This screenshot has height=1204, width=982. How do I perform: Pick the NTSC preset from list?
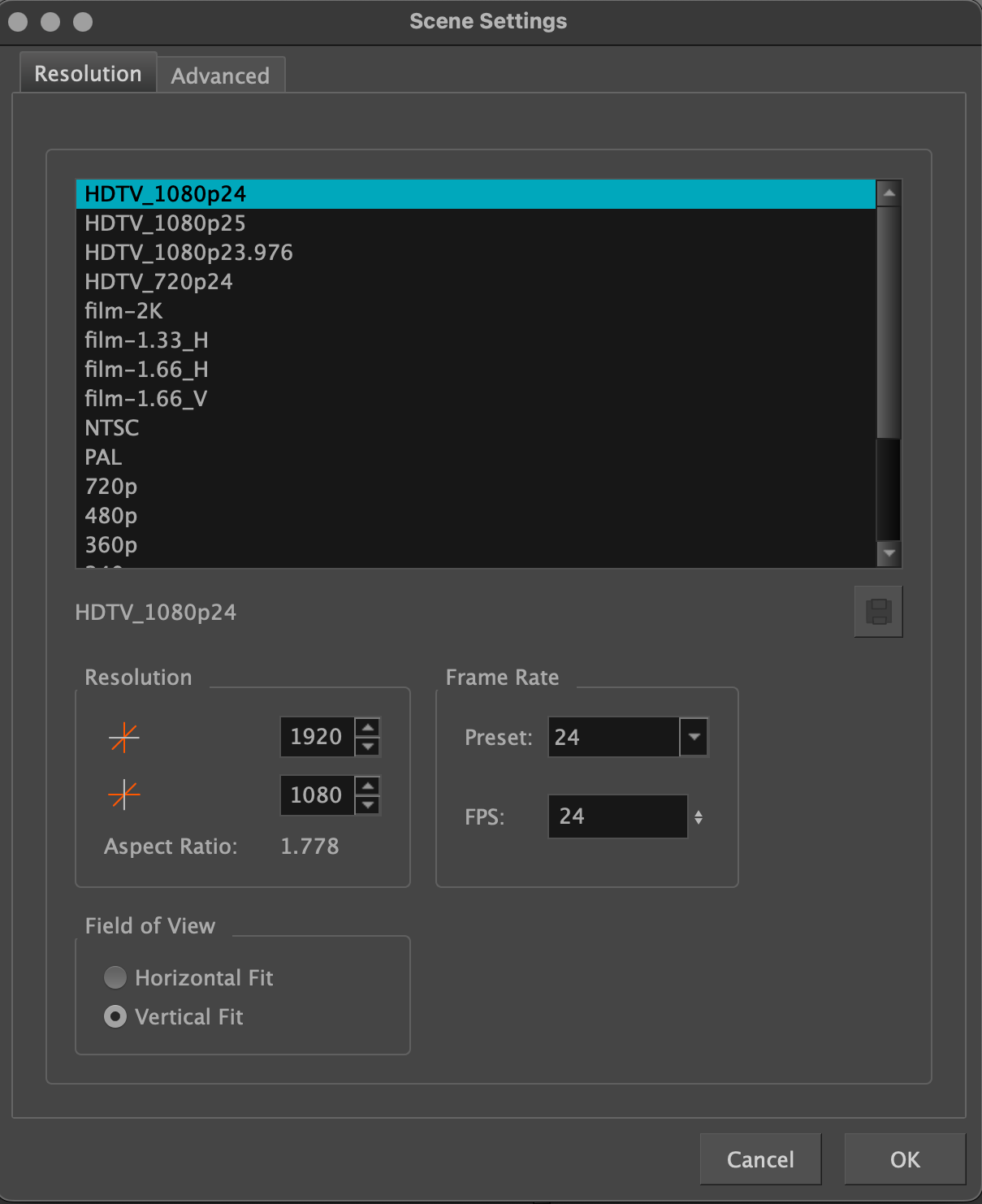click(112, 428)
